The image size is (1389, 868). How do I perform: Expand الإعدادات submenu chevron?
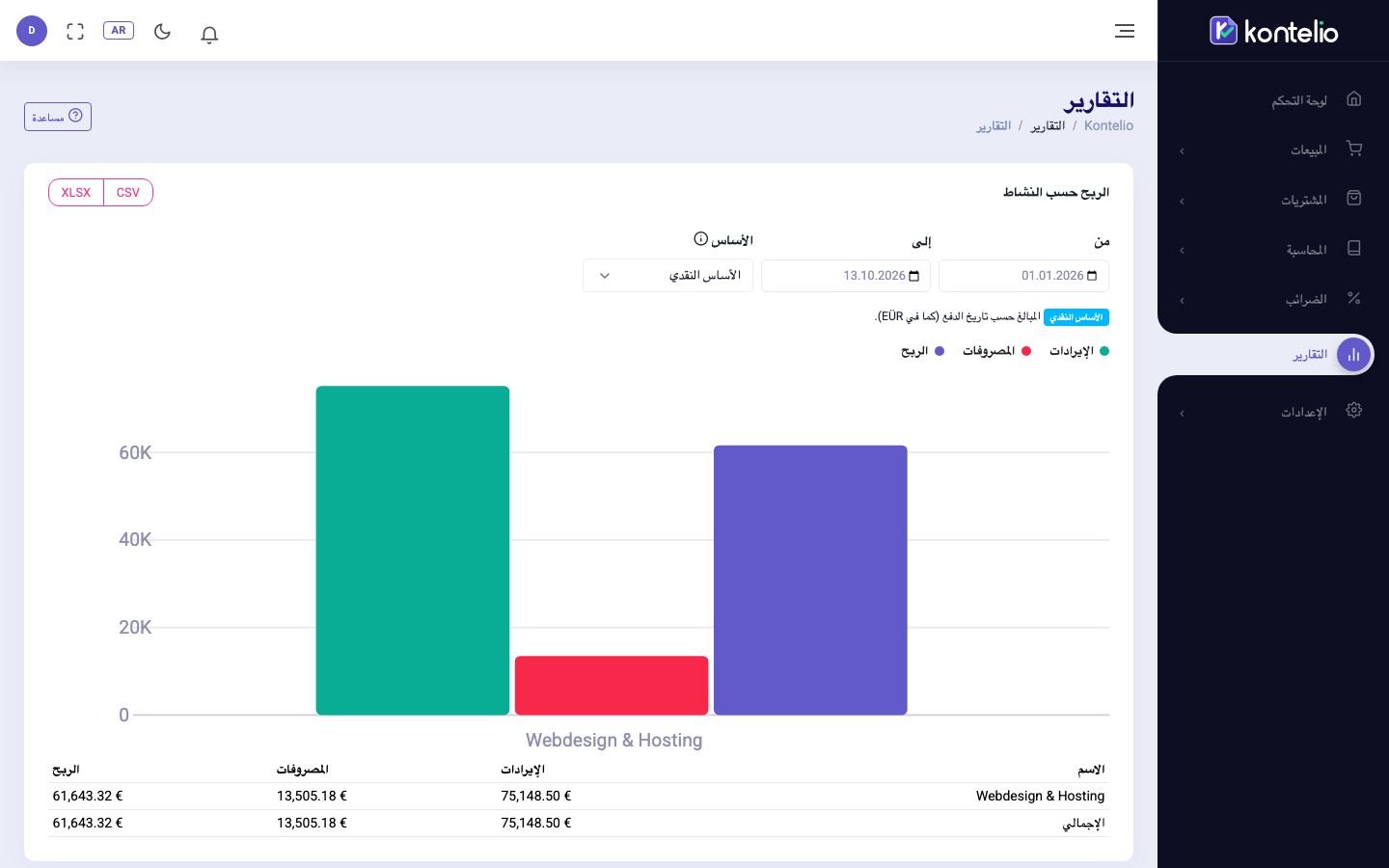(1182, 414)
